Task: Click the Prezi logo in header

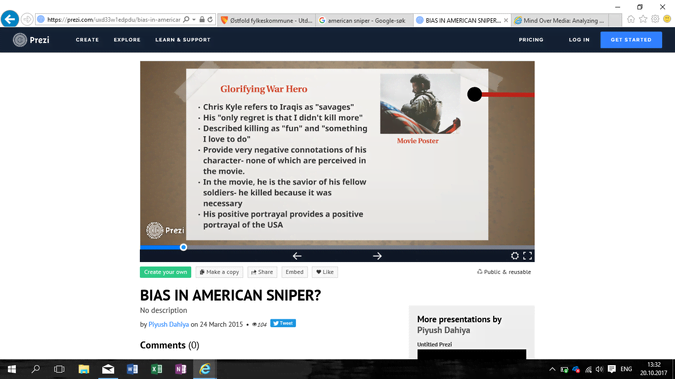Action: (31, 40)
